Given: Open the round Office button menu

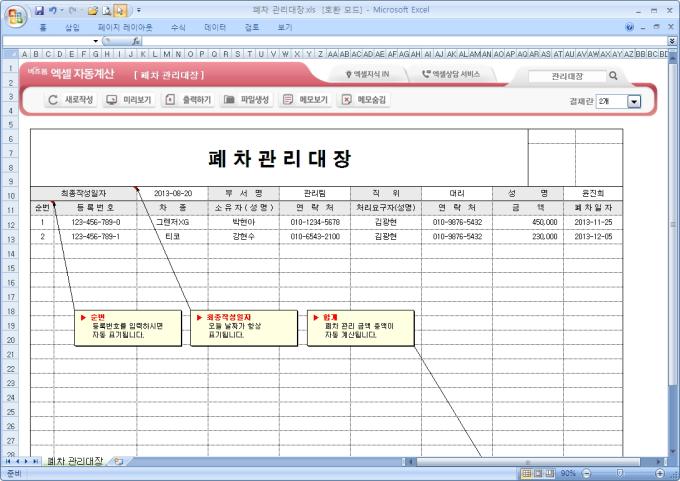Looking at the screenshot, I should pyautogui.click(x=16, y=16).
